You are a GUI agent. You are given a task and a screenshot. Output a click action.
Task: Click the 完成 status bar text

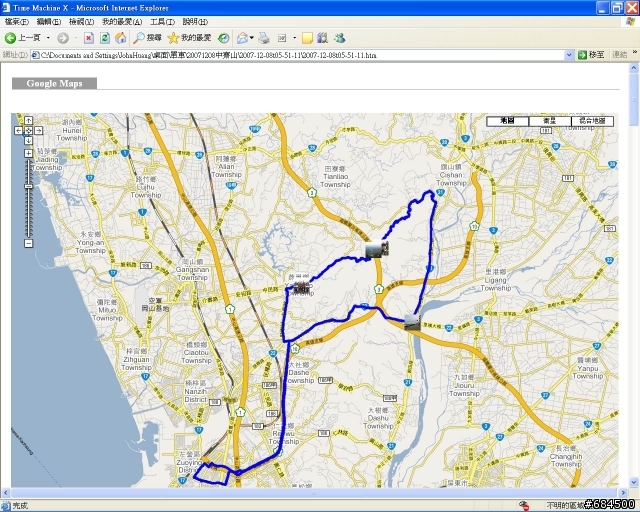click(20, 505)
